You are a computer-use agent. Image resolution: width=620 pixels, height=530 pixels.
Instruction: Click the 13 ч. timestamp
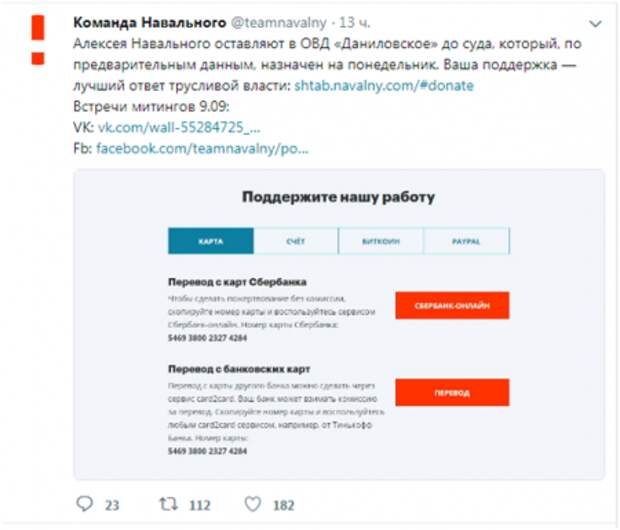click(x=355, y=23)
